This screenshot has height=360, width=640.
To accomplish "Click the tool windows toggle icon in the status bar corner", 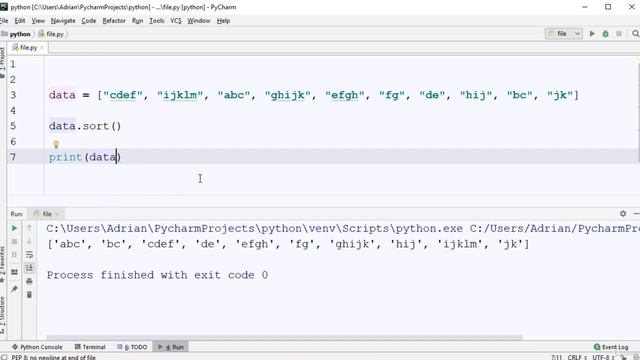I will (4, 357).
